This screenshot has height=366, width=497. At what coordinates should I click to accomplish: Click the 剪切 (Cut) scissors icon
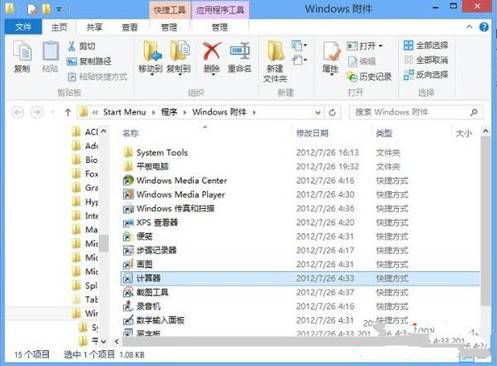(72, 46)
